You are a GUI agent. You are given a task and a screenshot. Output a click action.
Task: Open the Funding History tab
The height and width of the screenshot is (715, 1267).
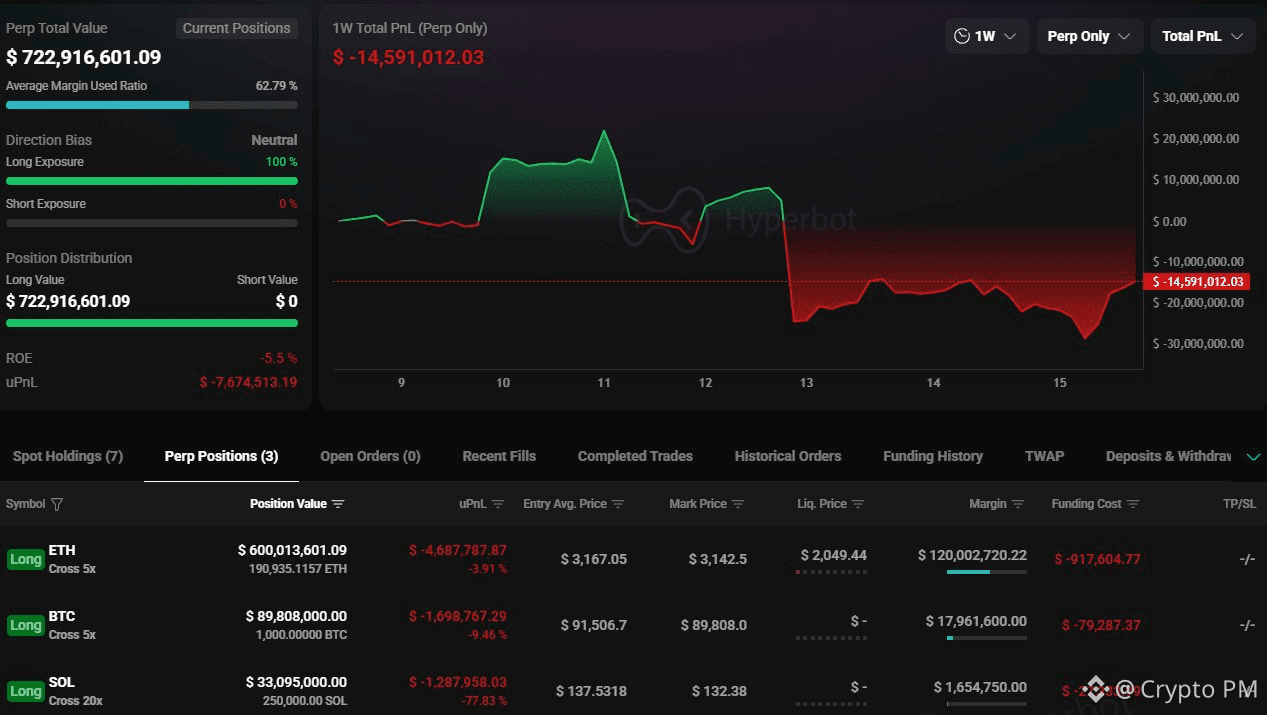(x=932, y=456)
